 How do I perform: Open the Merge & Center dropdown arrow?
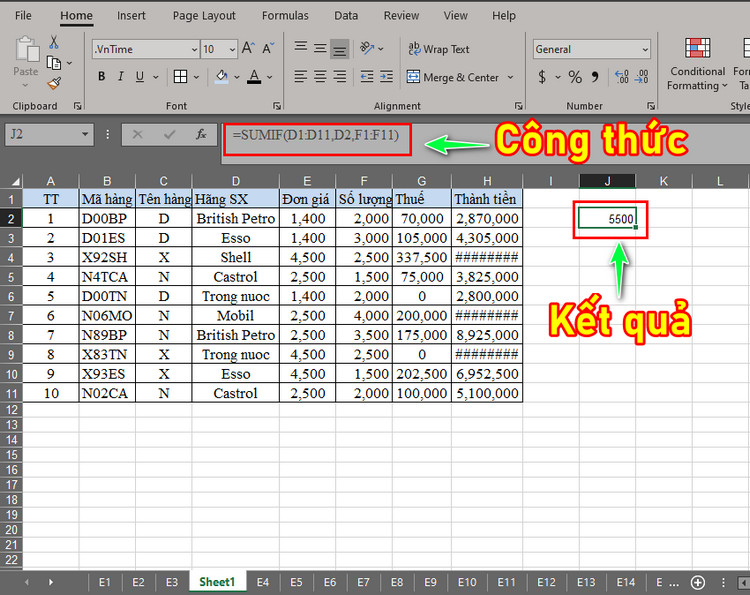(x=510, y=77)
